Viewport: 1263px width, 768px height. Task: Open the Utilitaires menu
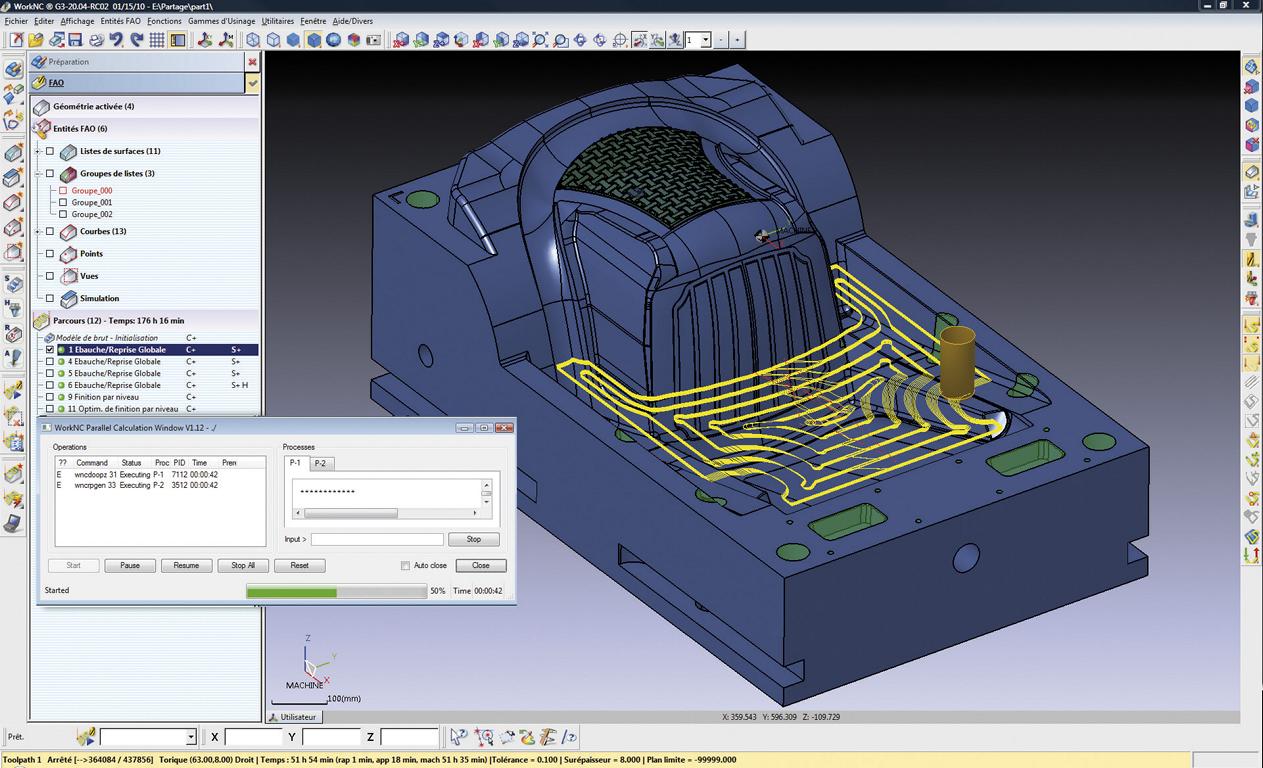(278, 20)
